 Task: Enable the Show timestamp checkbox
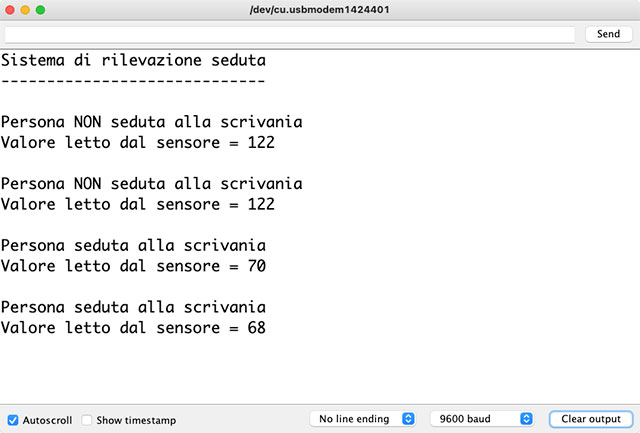(87, 420)
